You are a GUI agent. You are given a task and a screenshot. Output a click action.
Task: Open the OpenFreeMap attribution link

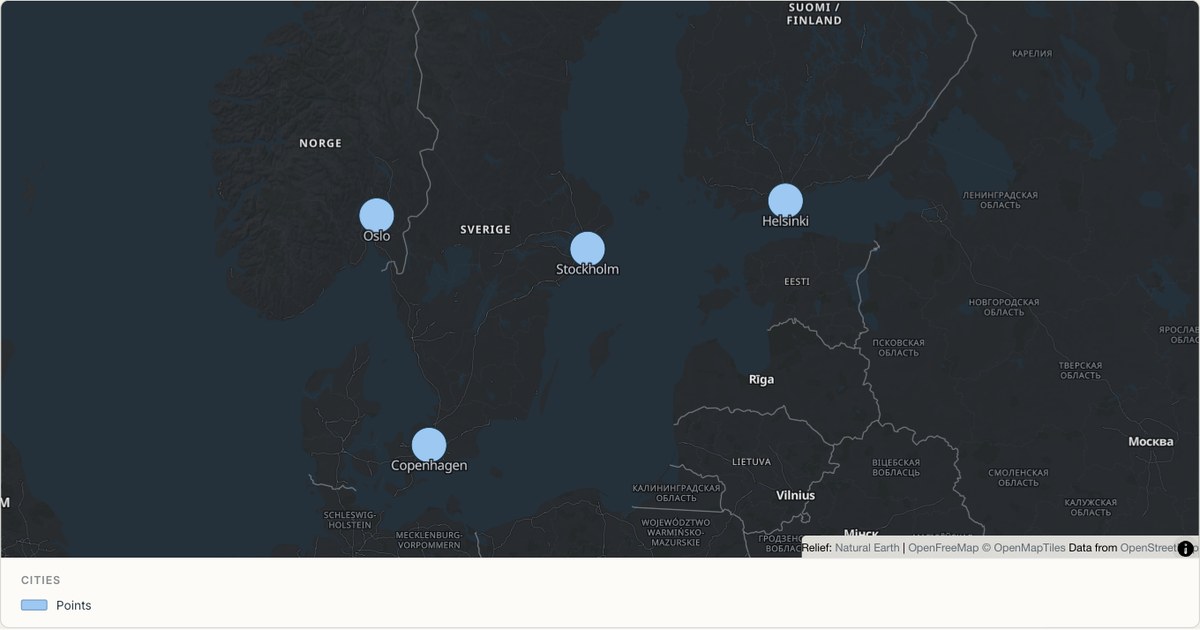(x=942, y=548)
